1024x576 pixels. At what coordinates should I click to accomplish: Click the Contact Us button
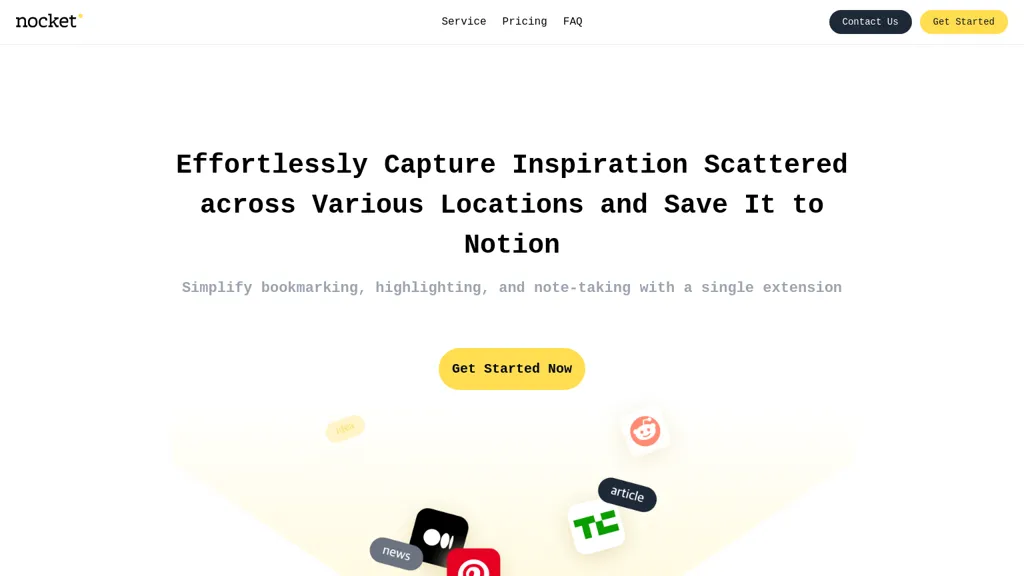[870, 22]
